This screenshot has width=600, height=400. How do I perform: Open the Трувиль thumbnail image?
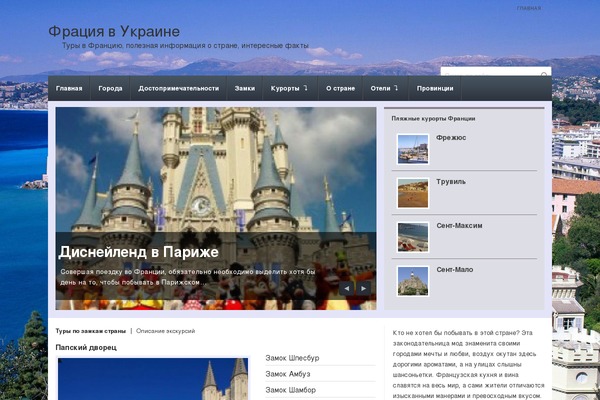(x=413, y=193)
